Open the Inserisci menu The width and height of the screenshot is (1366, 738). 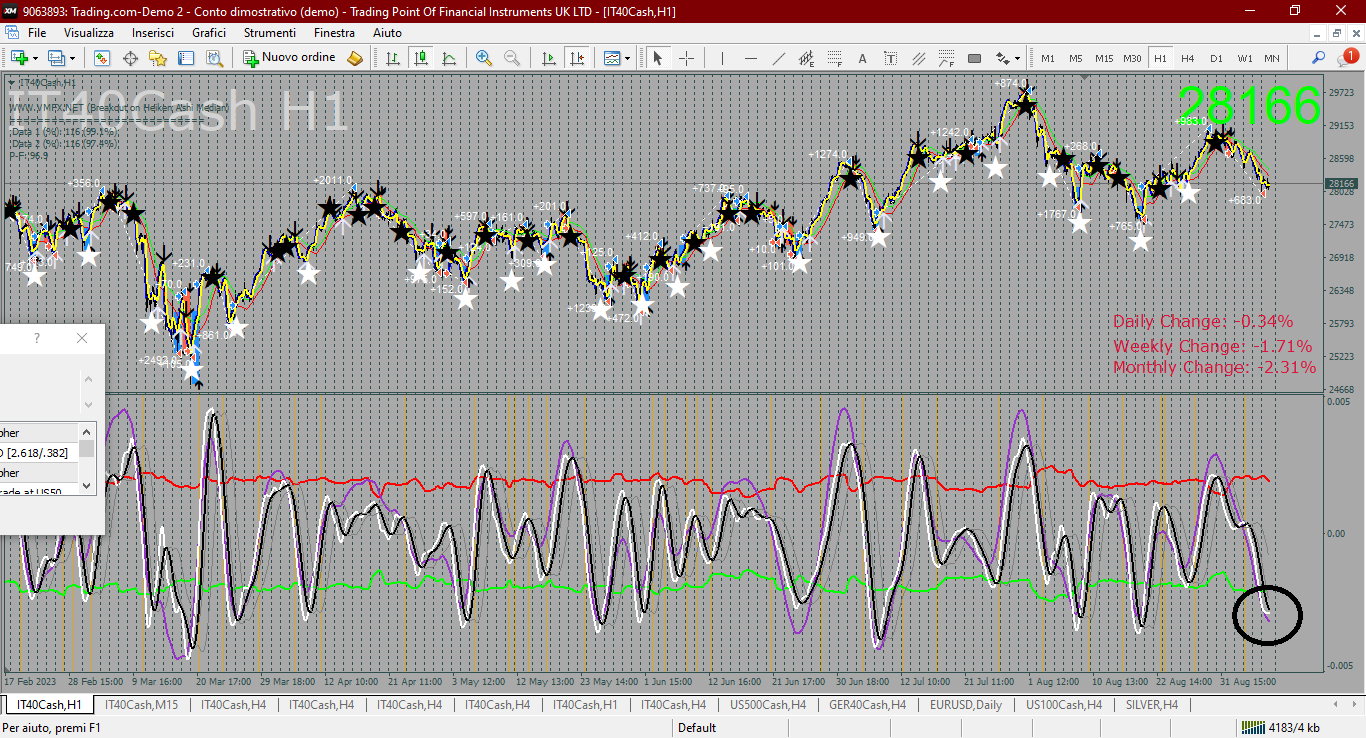click(x=153, y=33)
